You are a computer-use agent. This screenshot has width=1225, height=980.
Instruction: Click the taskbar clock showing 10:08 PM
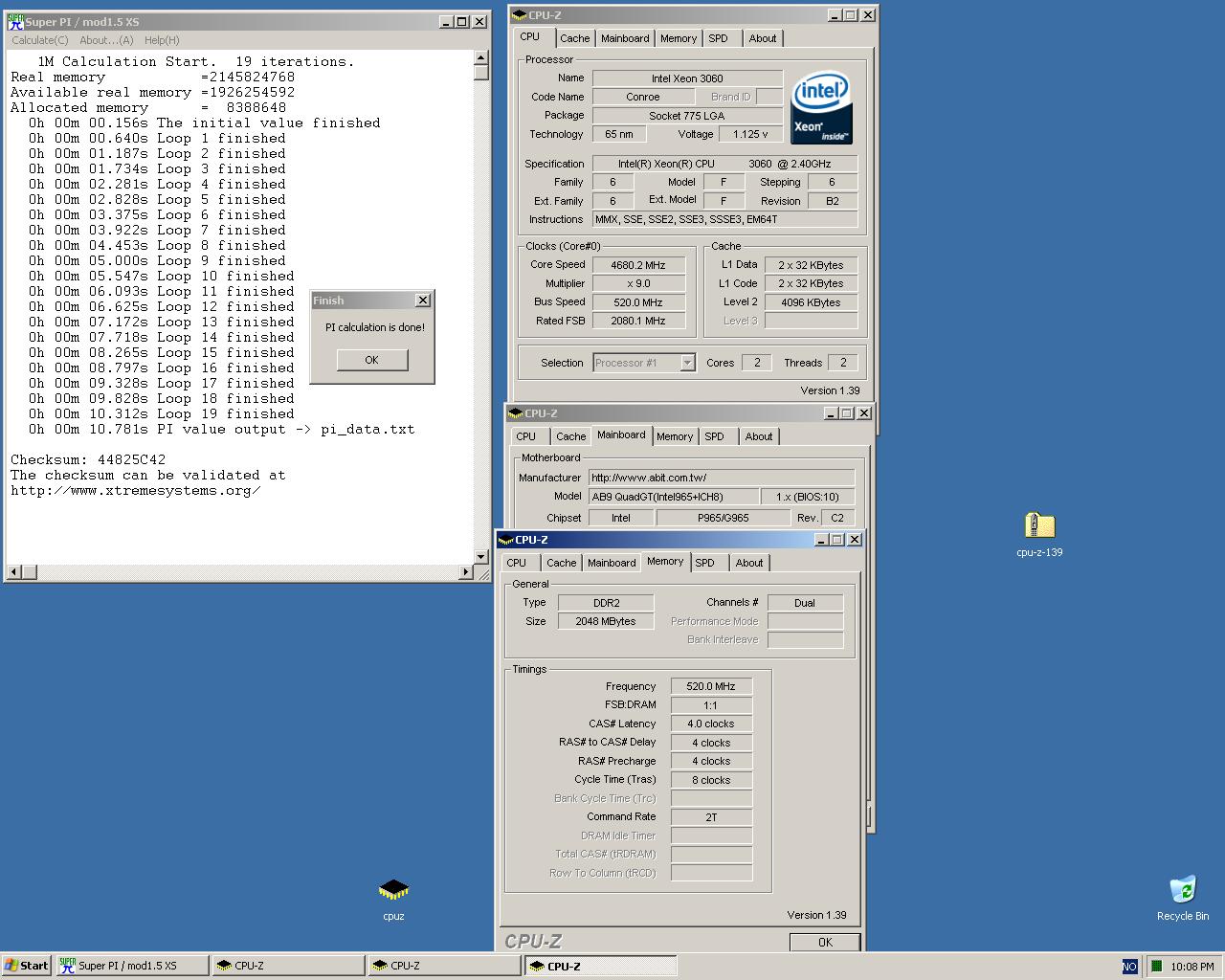tap(1192, 967)
